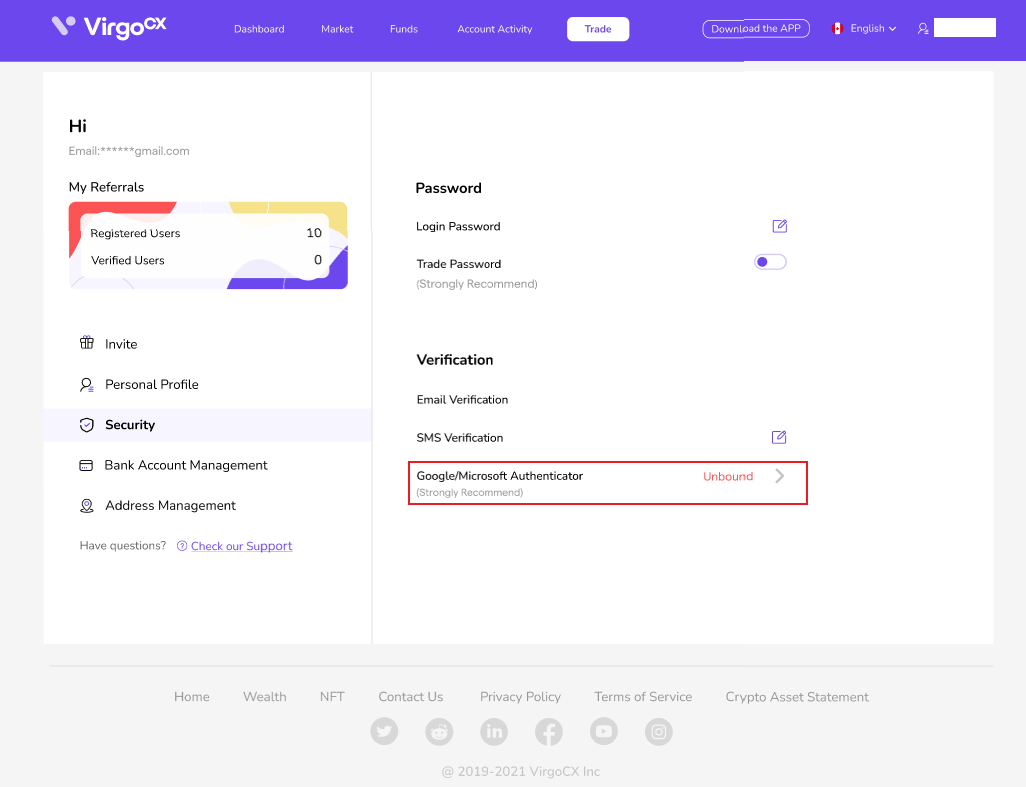This screenshot has height=787, width=1026.
Task: Open VirgoCX Instagram page icon
Action: click(658, 732)
